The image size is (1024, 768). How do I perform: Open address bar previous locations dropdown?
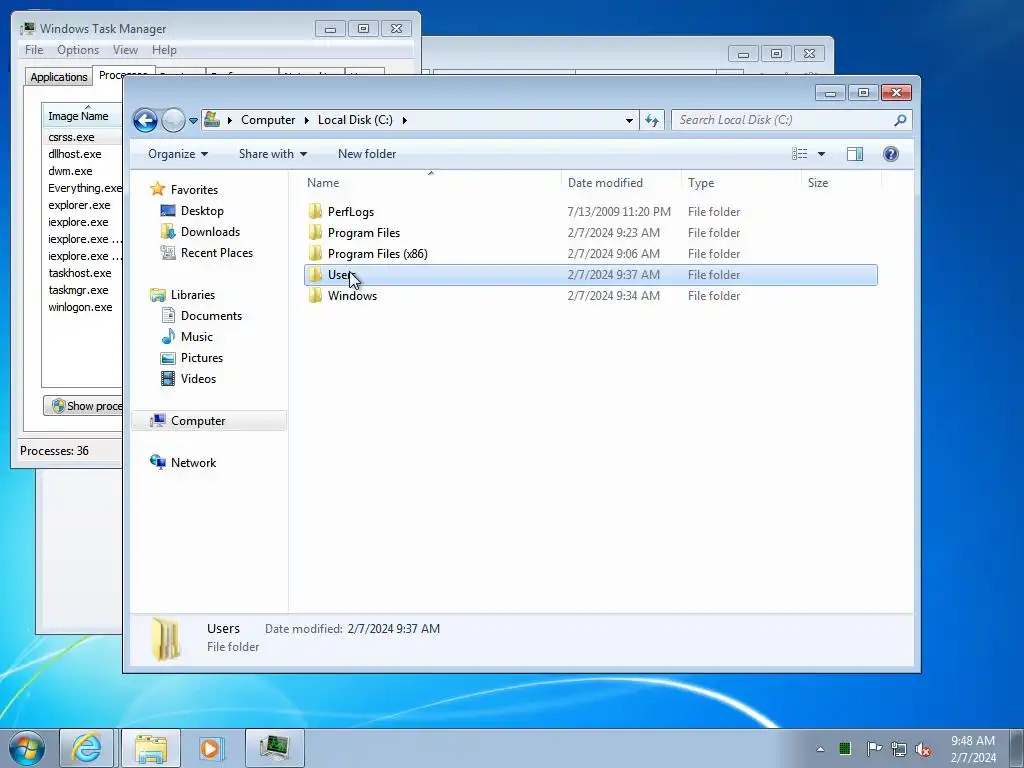(x=629, y=120)
